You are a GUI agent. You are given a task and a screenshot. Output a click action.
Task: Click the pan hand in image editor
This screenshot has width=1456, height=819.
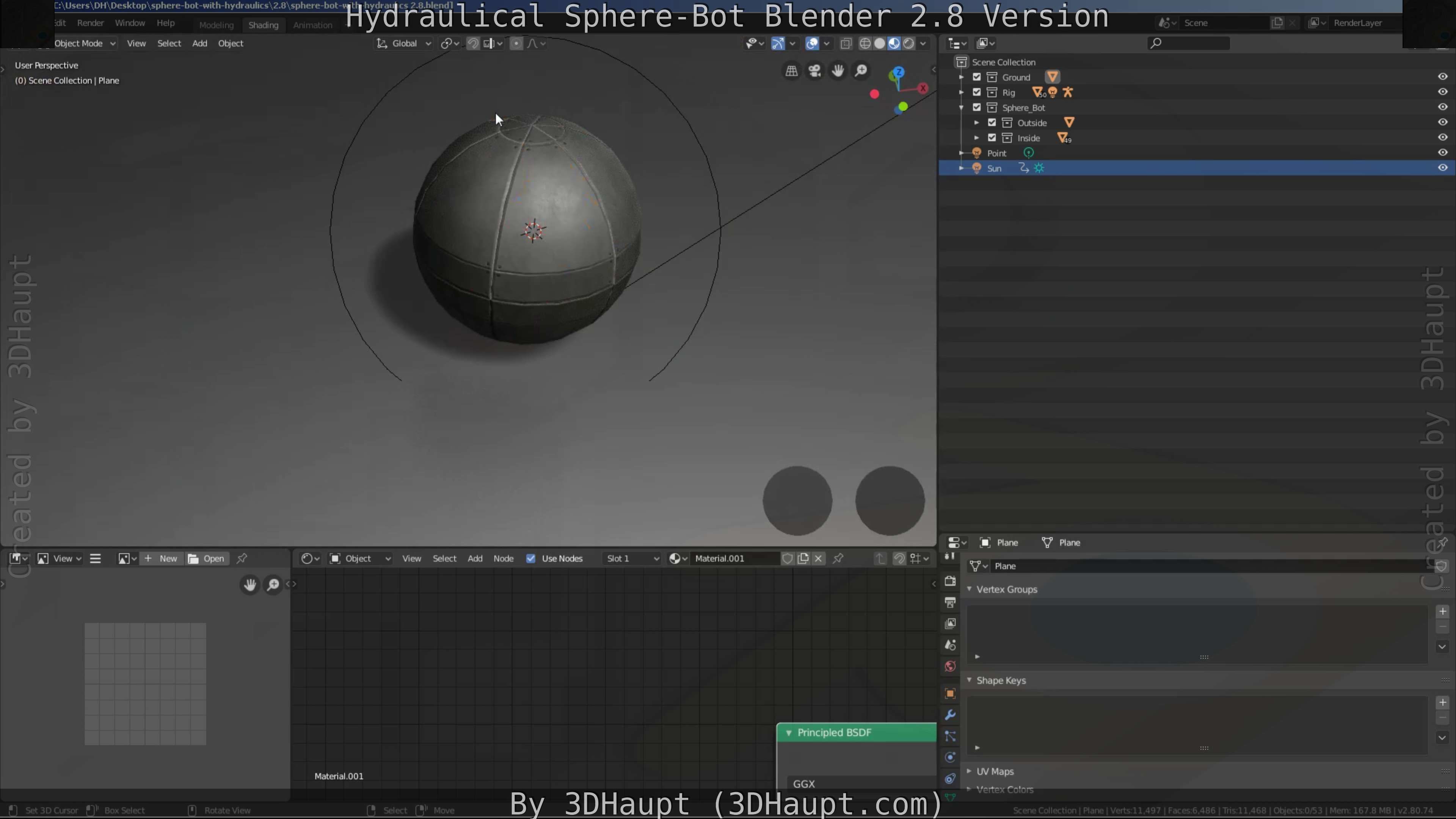pyautogui.click(x=250, y=584)
